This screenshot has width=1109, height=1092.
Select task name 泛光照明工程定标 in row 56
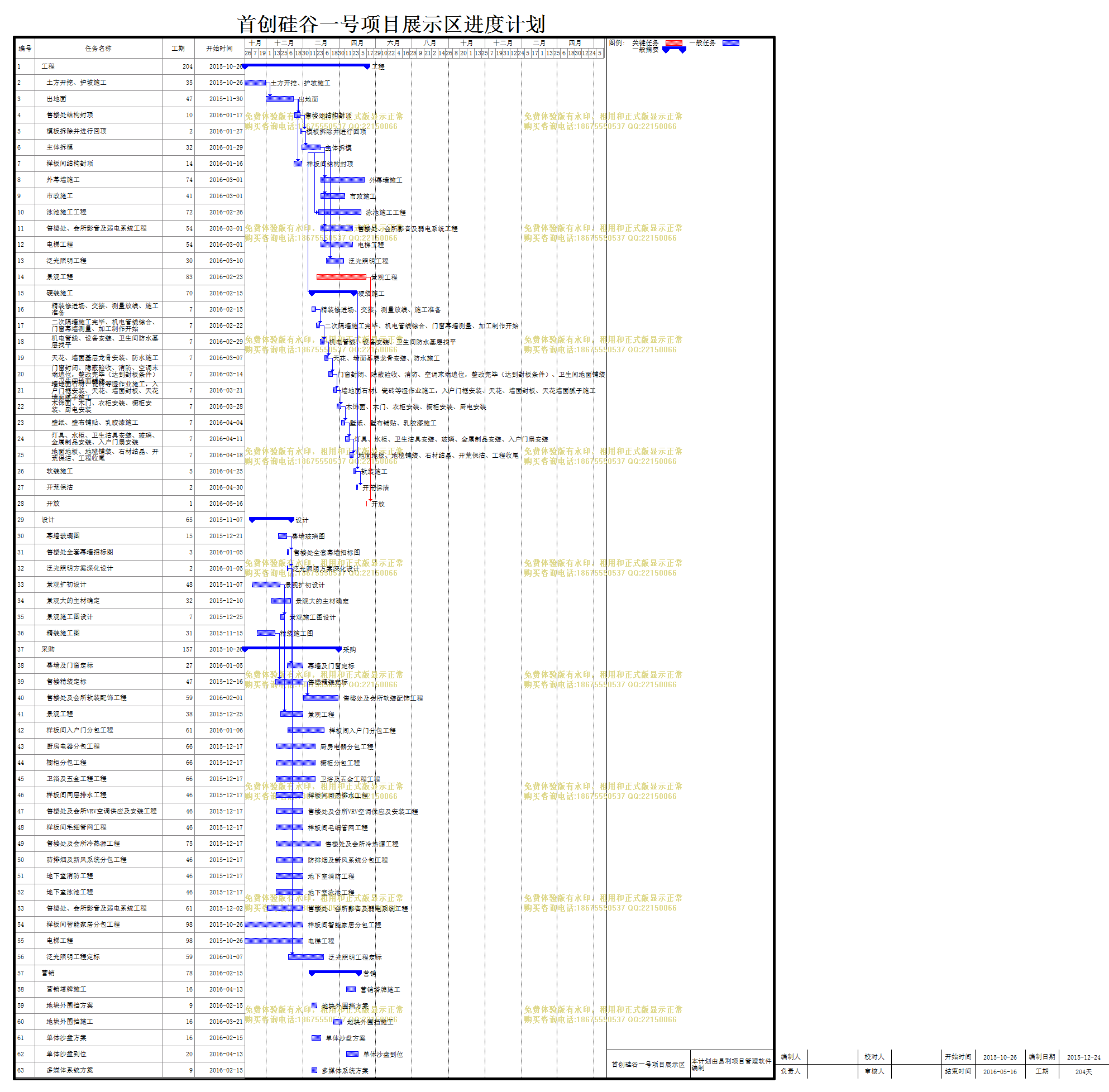[73, 957]
